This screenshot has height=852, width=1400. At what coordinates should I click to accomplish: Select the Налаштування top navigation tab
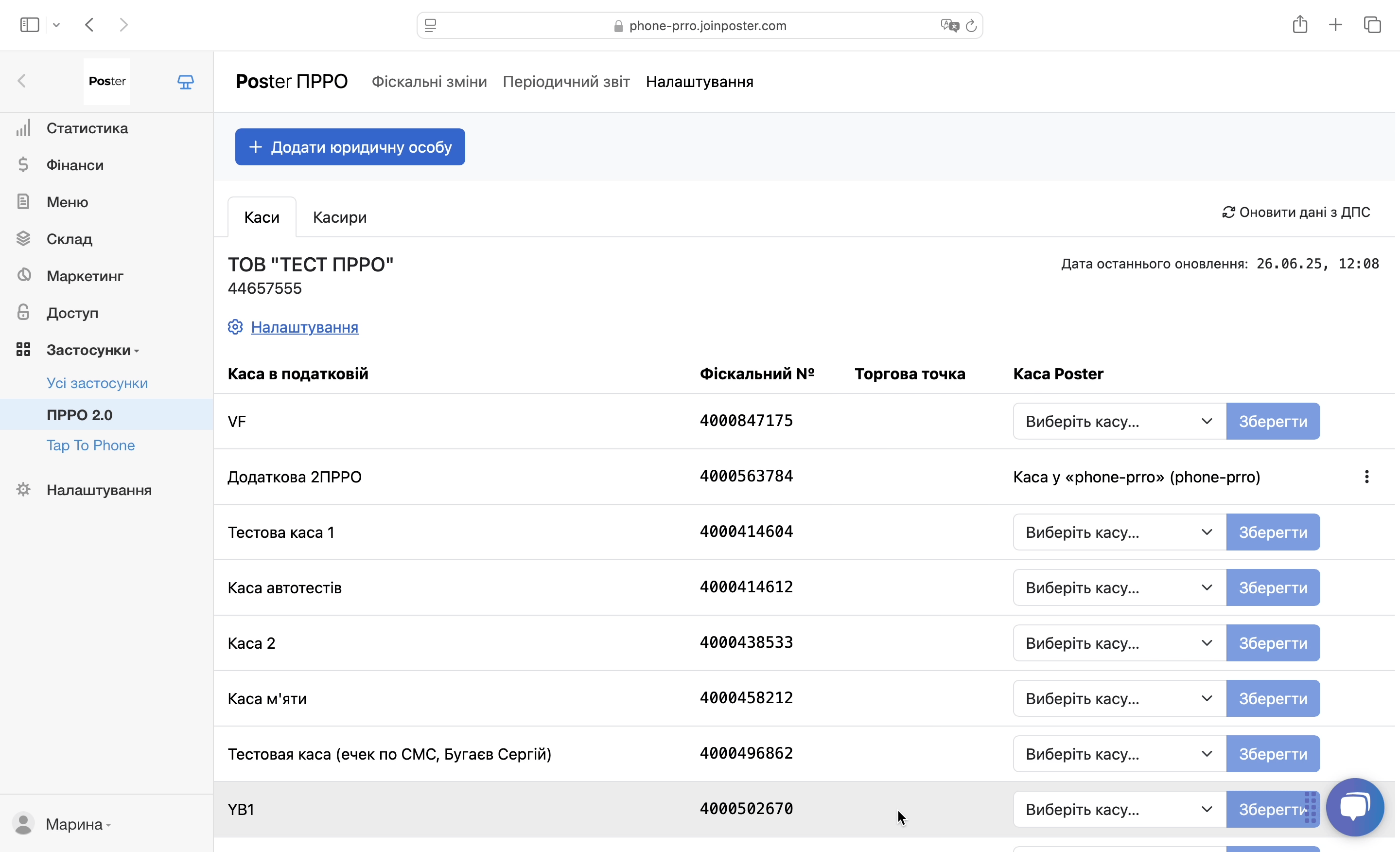pos(700,82)
